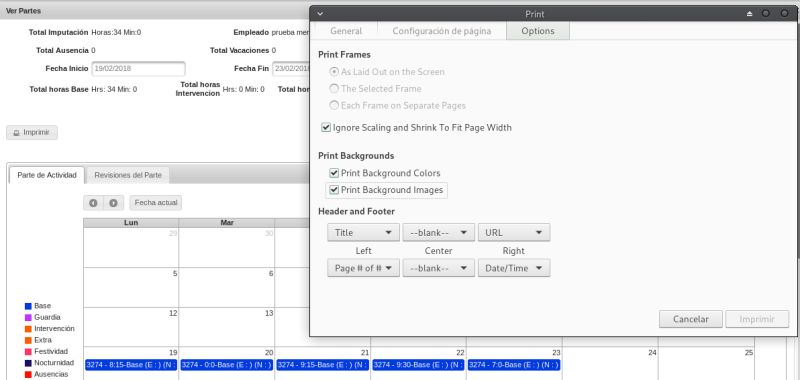This screenshot has width=800, height=380.
Task: Open calendar event 3274 - 8:15-Base
Action: click(x=131, y=365)
